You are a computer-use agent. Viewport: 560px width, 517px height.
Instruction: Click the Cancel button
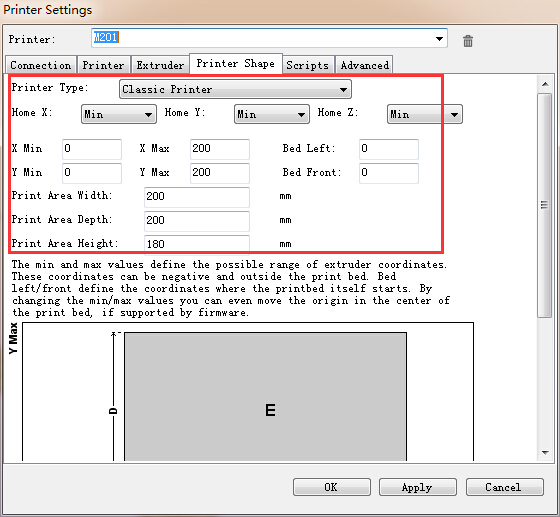pos(505,487)
